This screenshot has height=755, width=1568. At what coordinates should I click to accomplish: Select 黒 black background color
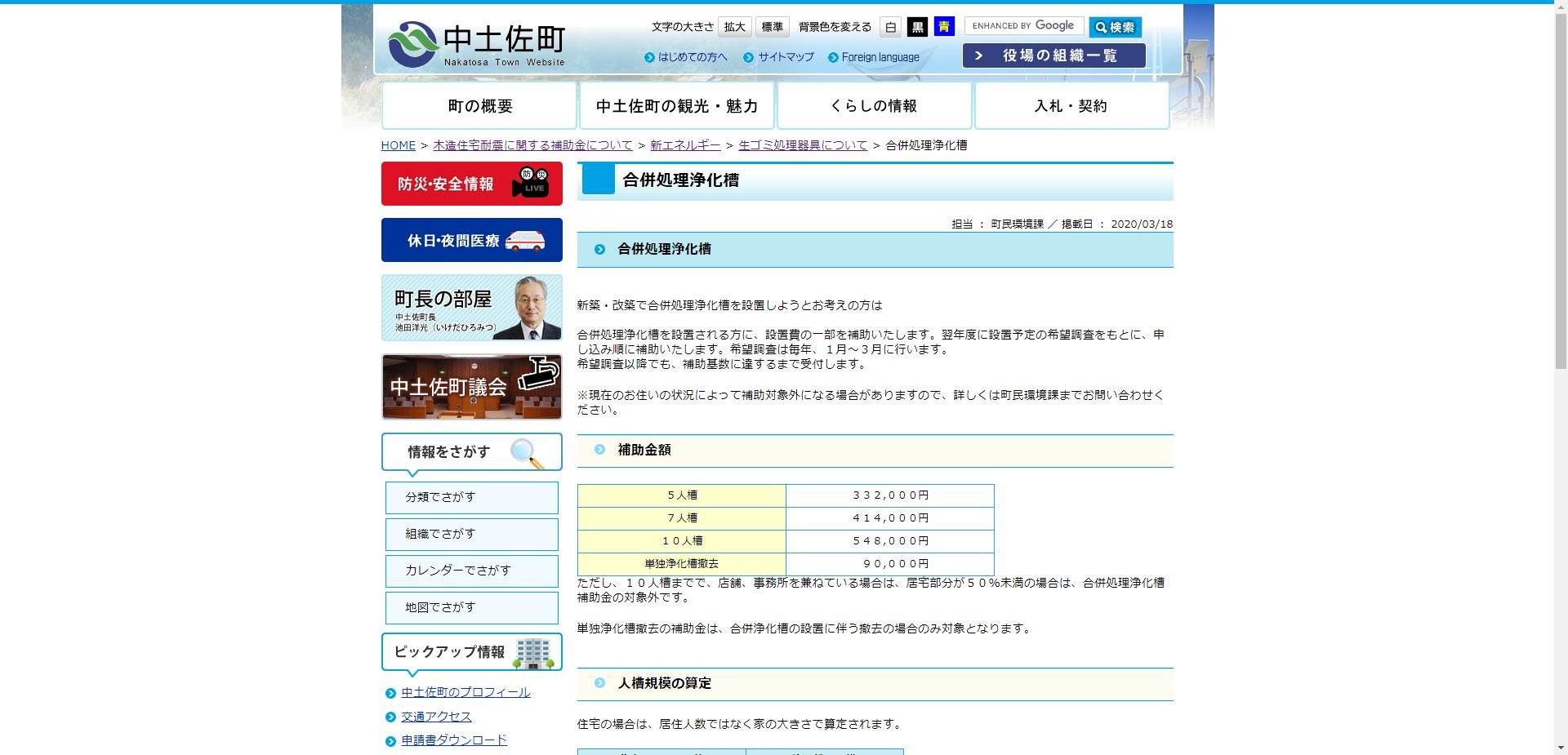[x=916, y=26]
